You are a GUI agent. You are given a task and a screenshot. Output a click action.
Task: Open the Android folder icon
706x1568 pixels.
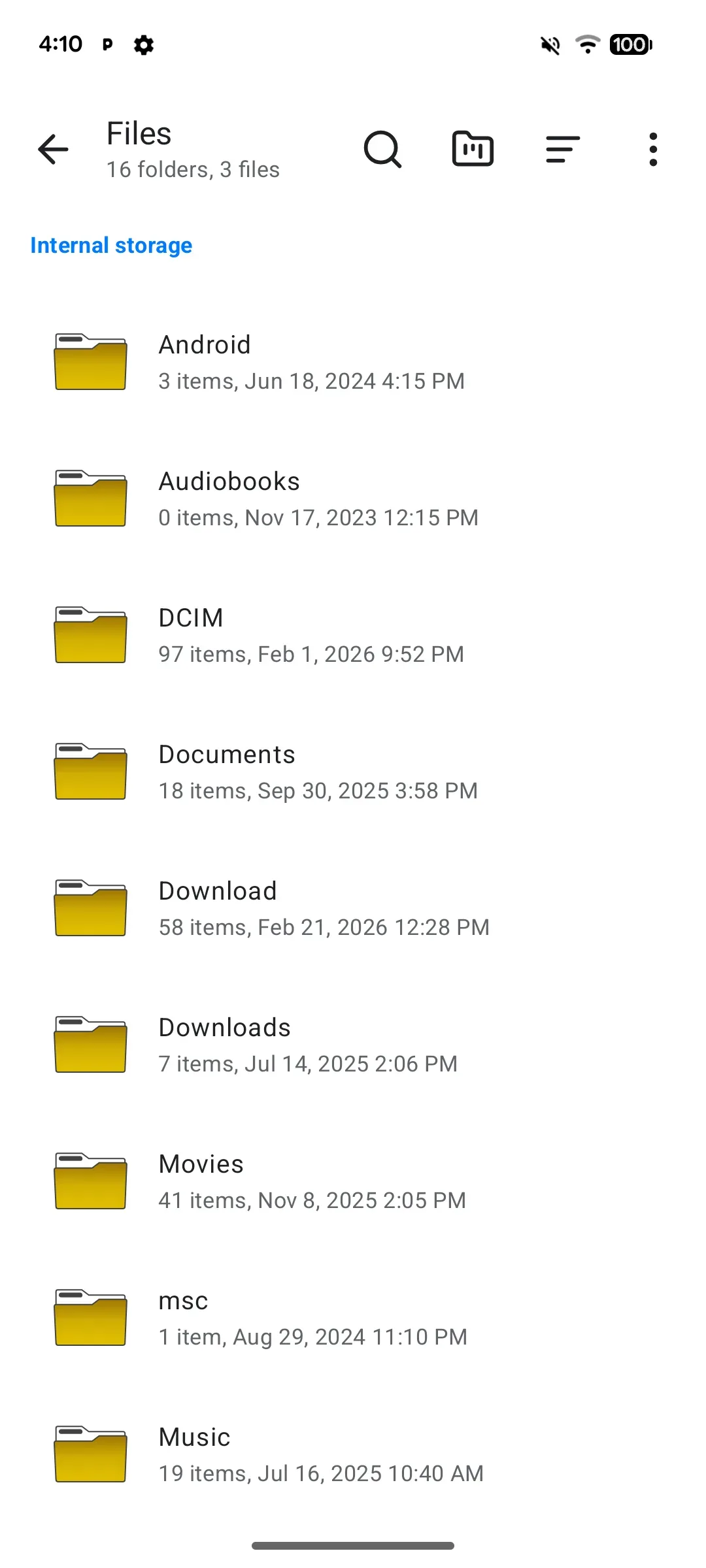tap(90, 361)
